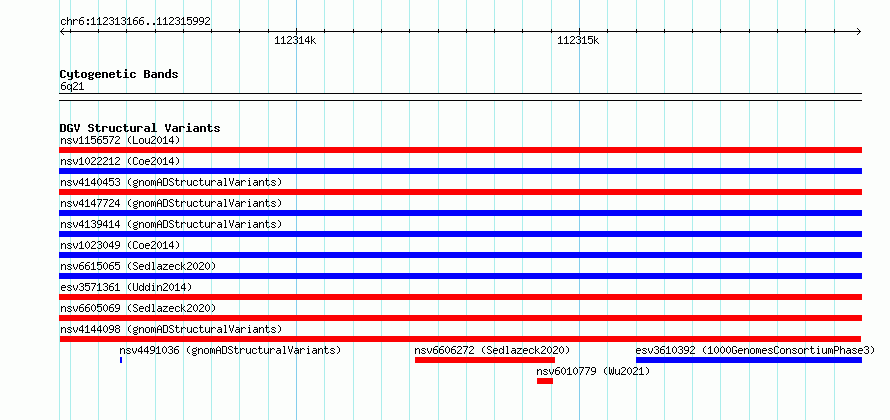Image resolution: width=890 pixels, height=420 pixels.
Task: Select the nsv1022212 (Coe2014) blue variant bar
Action: (460, 171)
